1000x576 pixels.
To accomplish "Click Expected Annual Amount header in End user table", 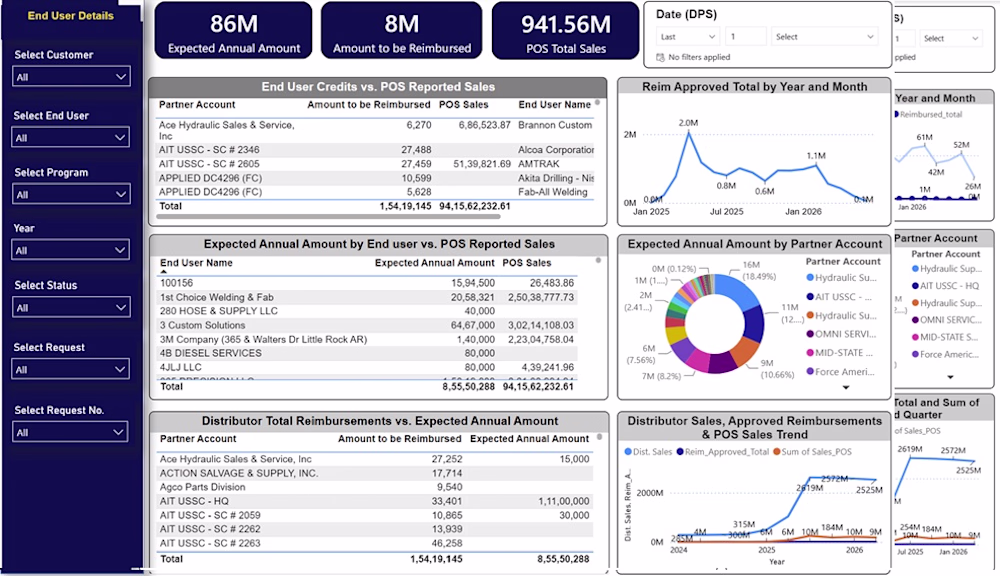I will (434, 263).
